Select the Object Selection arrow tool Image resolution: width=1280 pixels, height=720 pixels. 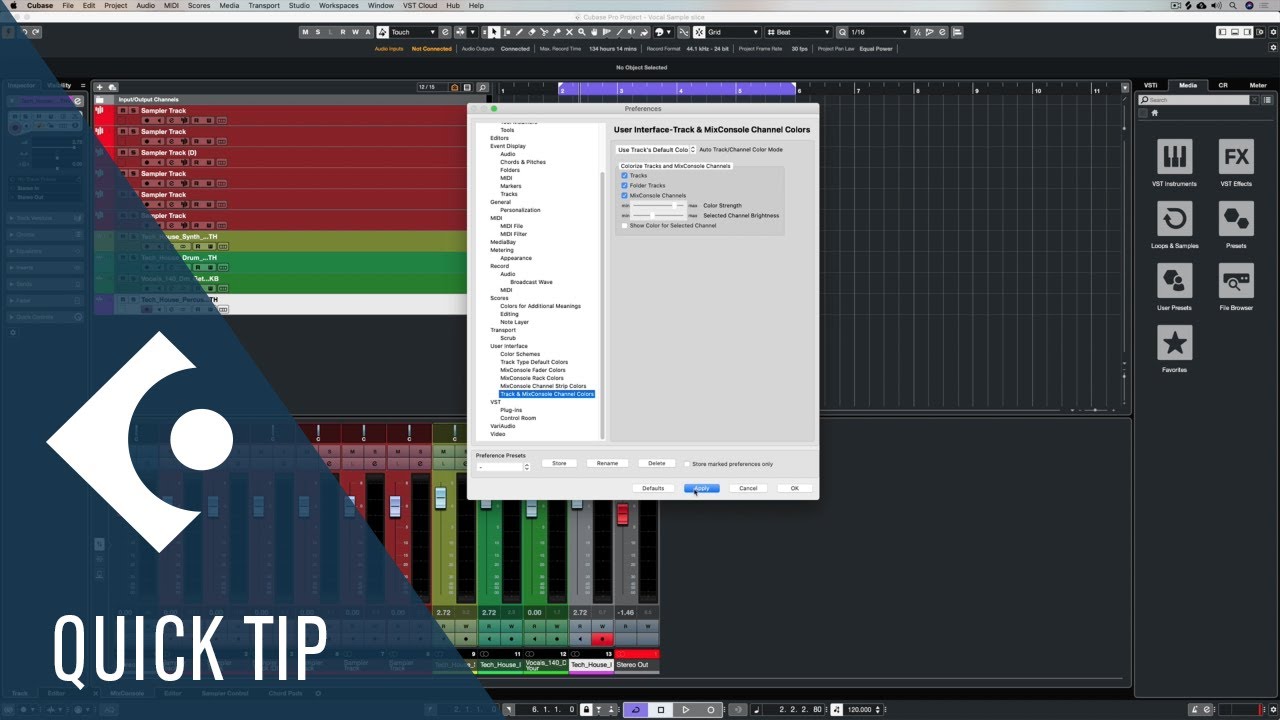click(x=494, y=32)
